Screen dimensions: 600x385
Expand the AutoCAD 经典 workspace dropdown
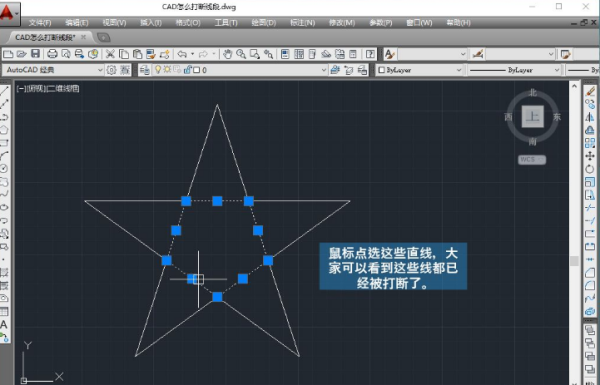click(x=100, y=70)
